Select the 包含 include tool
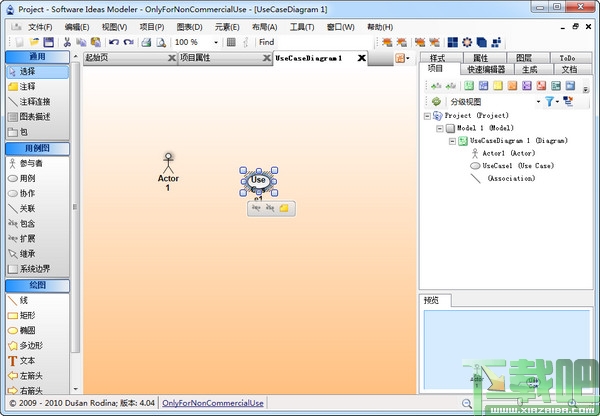 coord(37,223)
